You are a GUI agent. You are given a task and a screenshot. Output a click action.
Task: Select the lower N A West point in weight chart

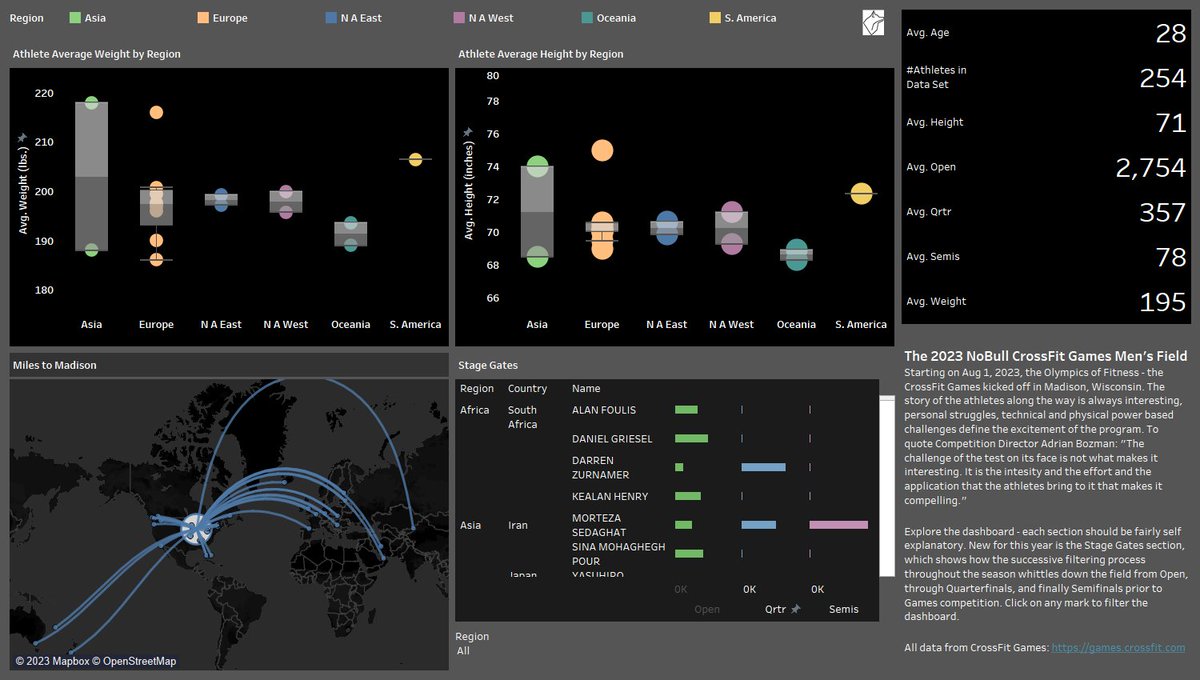point(286,211)
